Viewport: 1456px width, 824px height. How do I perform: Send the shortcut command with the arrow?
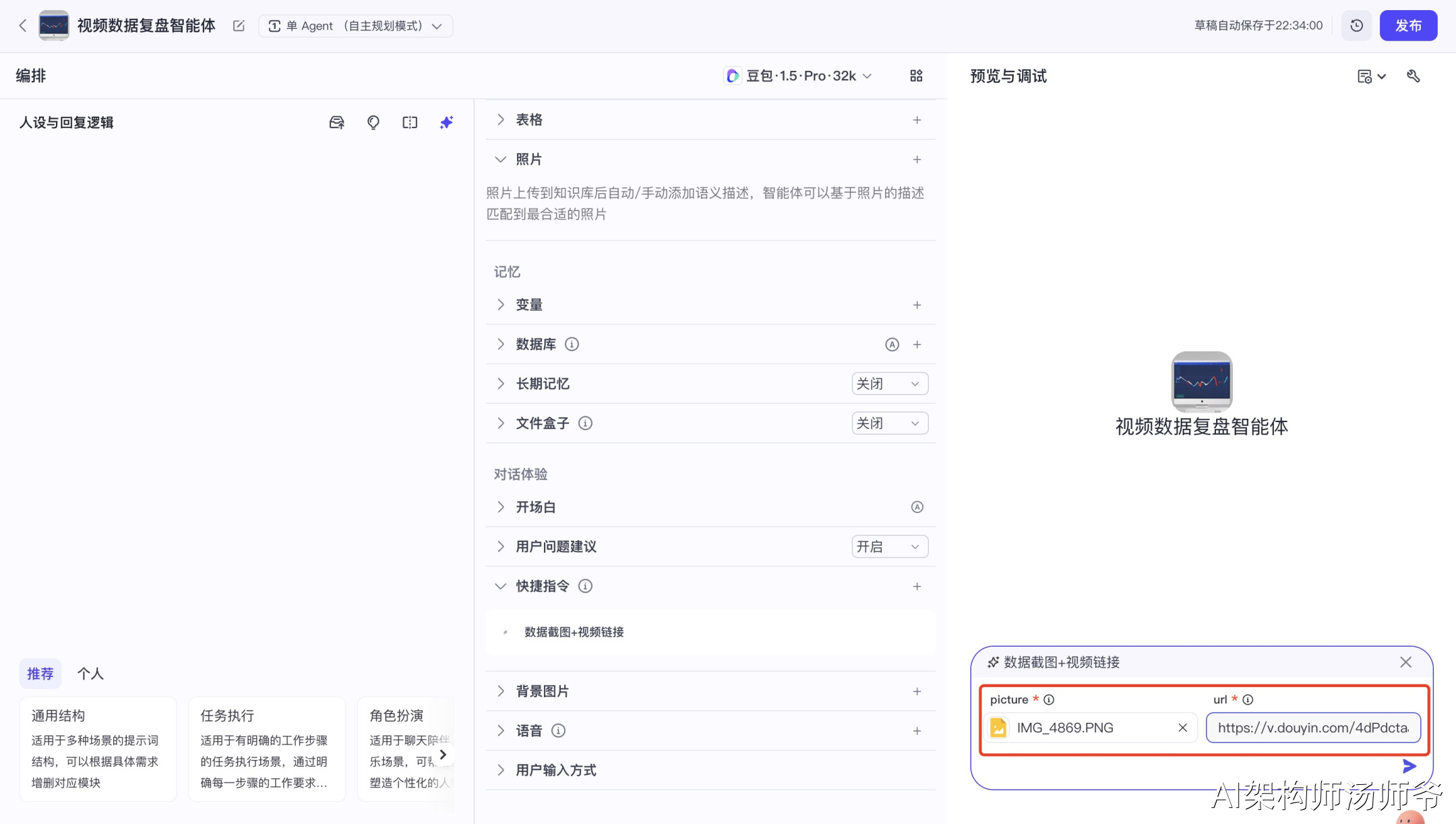coord(1409,766)
